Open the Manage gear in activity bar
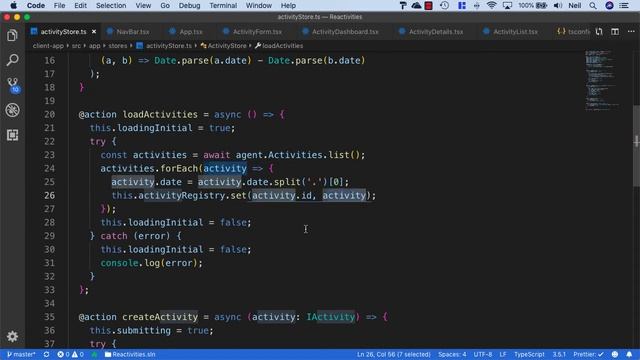The image size is (640, 360). click(12, 336)
